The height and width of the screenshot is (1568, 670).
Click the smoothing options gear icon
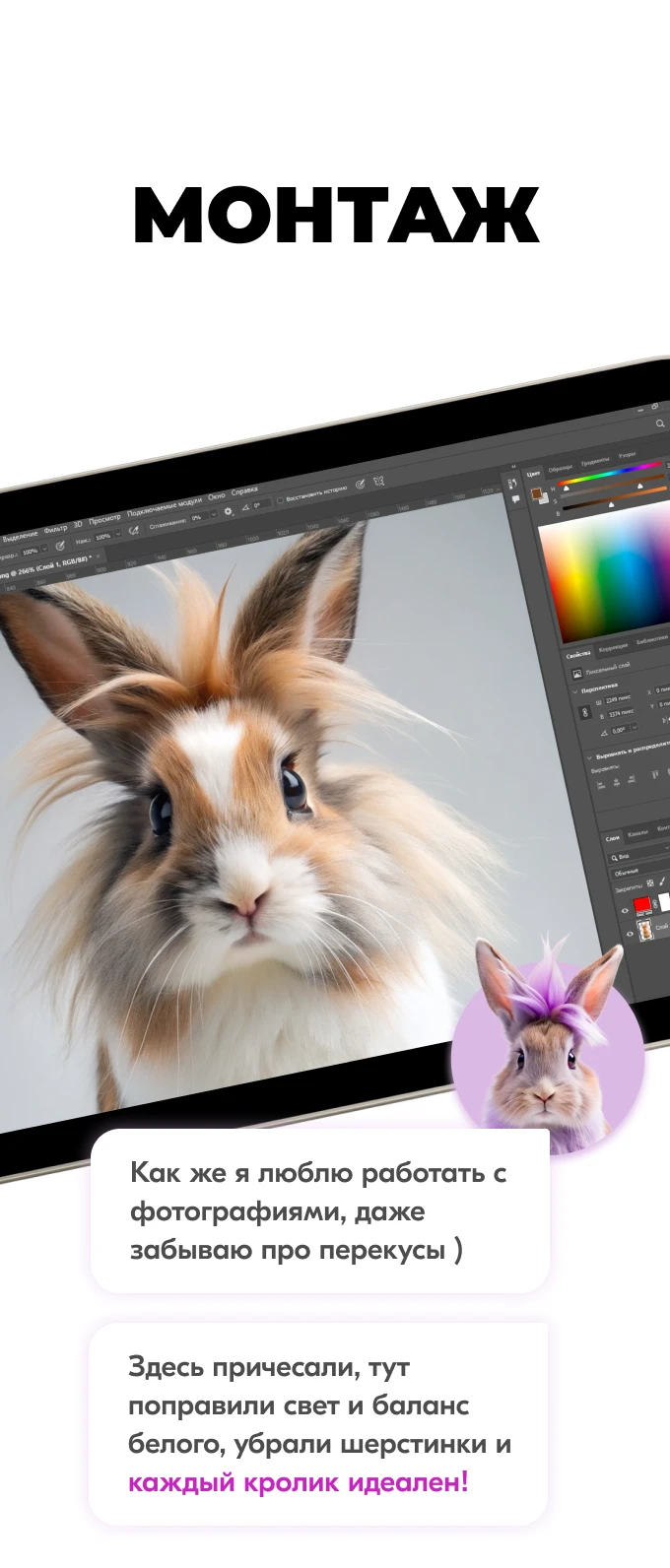pos(229,512)
